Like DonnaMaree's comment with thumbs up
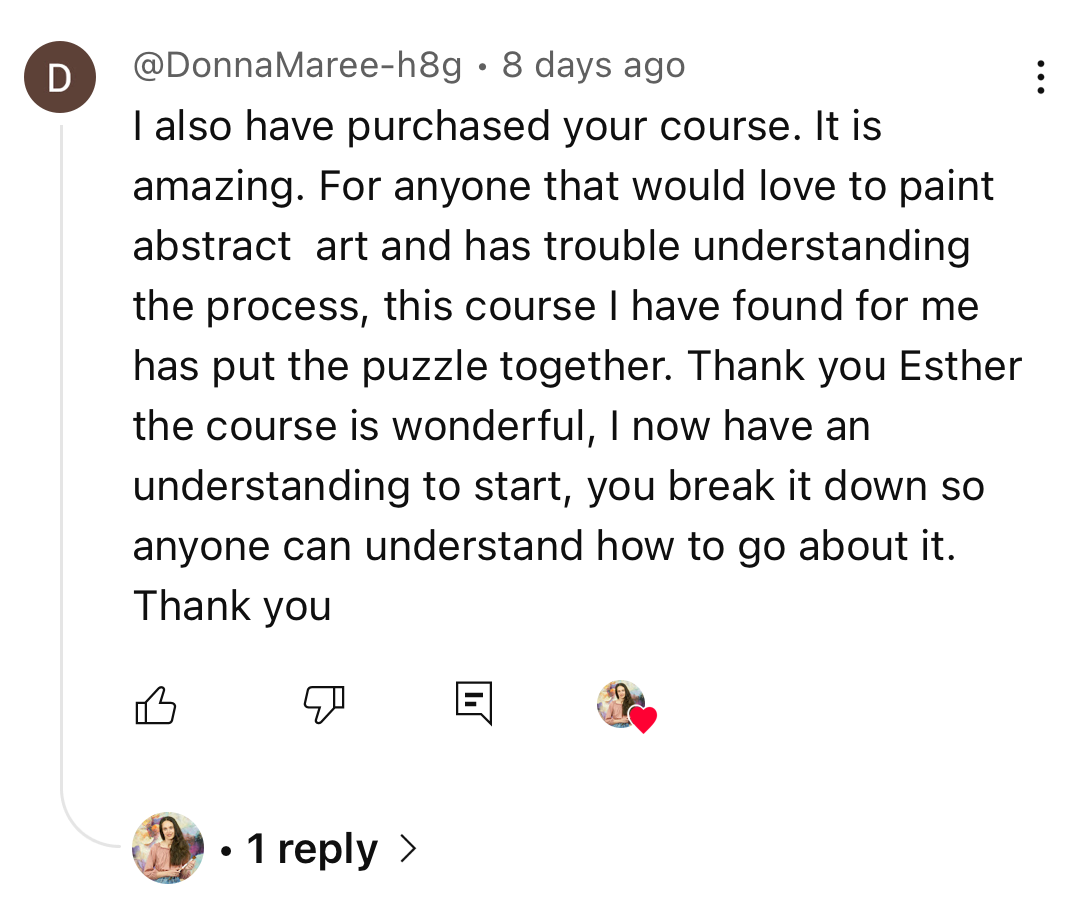1078x921 pixels. pyautogui.click(x=155, y=706)
